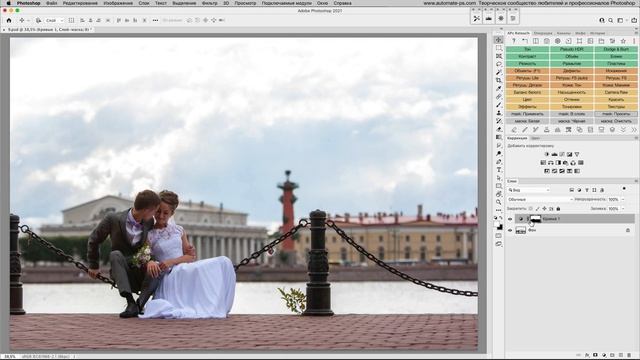Viewport: 640px width, 360px height.
Task: Click the маска: Чёрная button
Action: point(572,121)
